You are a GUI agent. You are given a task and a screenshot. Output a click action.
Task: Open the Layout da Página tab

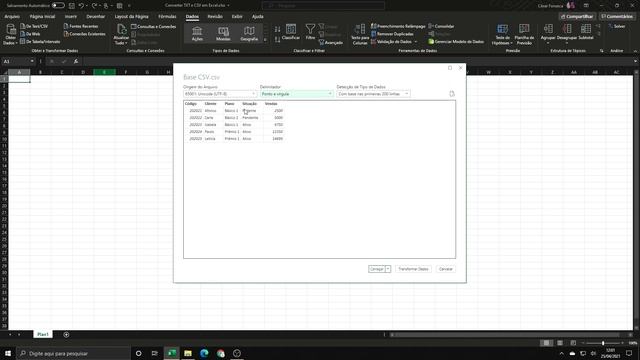[x=131, y=17]
